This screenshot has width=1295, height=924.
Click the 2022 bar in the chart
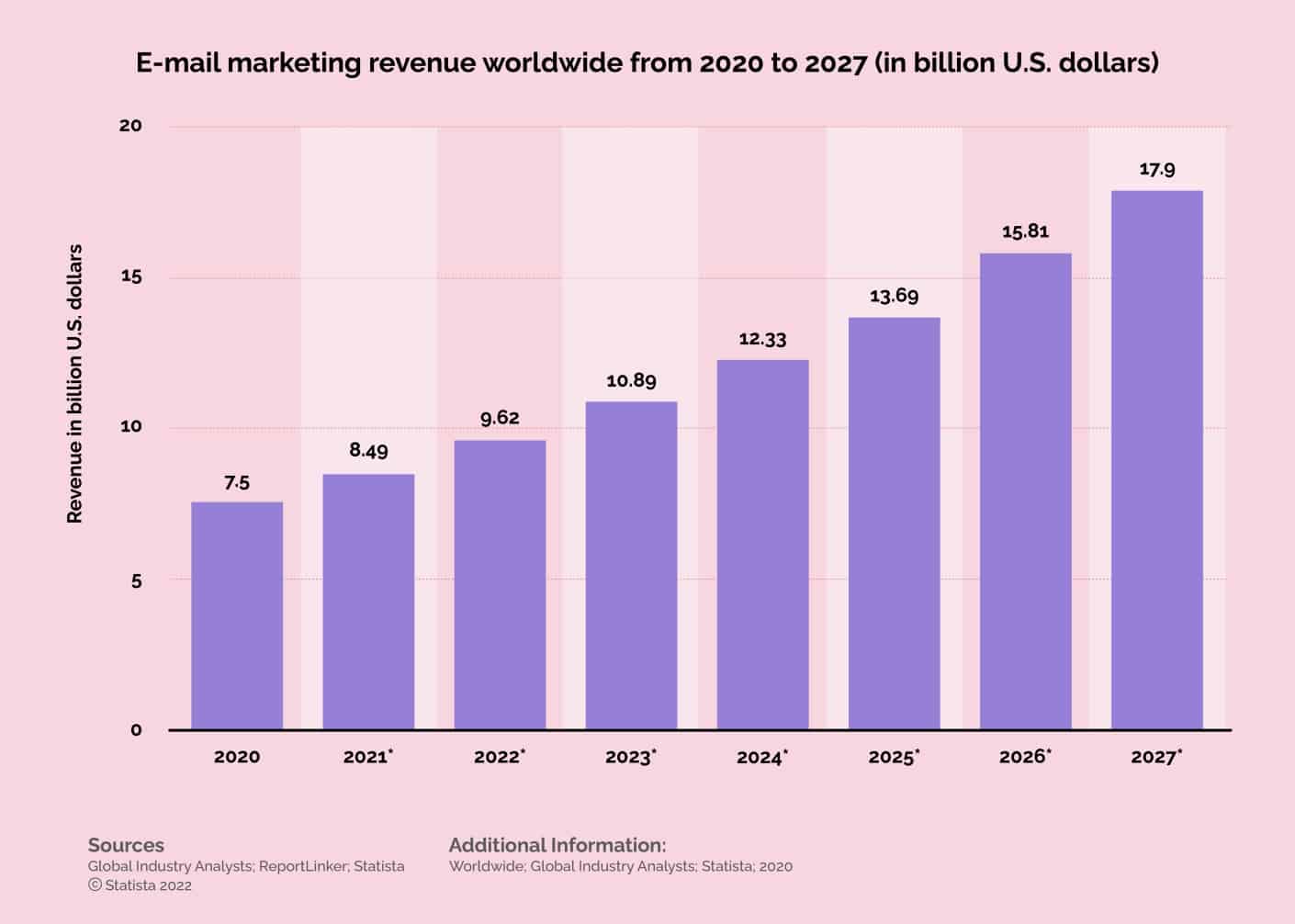(x=500, y=585)
